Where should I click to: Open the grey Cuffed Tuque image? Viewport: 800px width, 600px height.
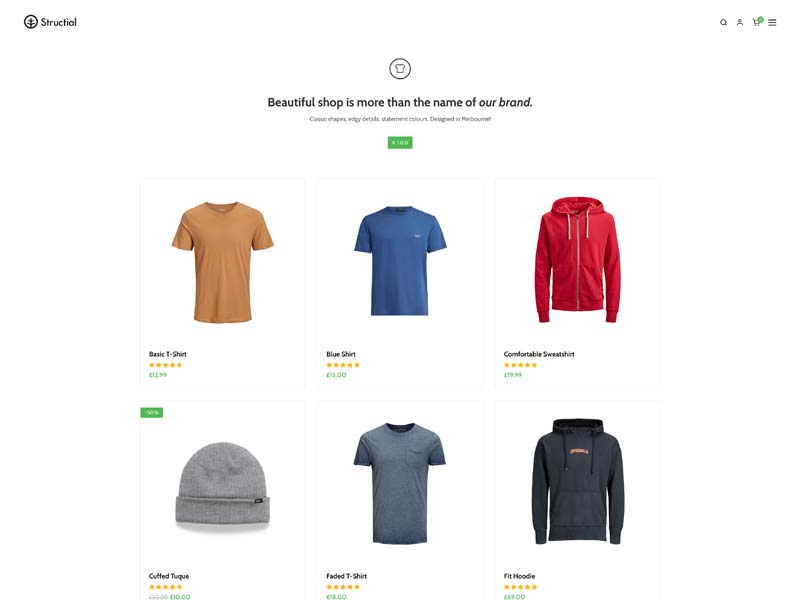(x=222, y=487)
